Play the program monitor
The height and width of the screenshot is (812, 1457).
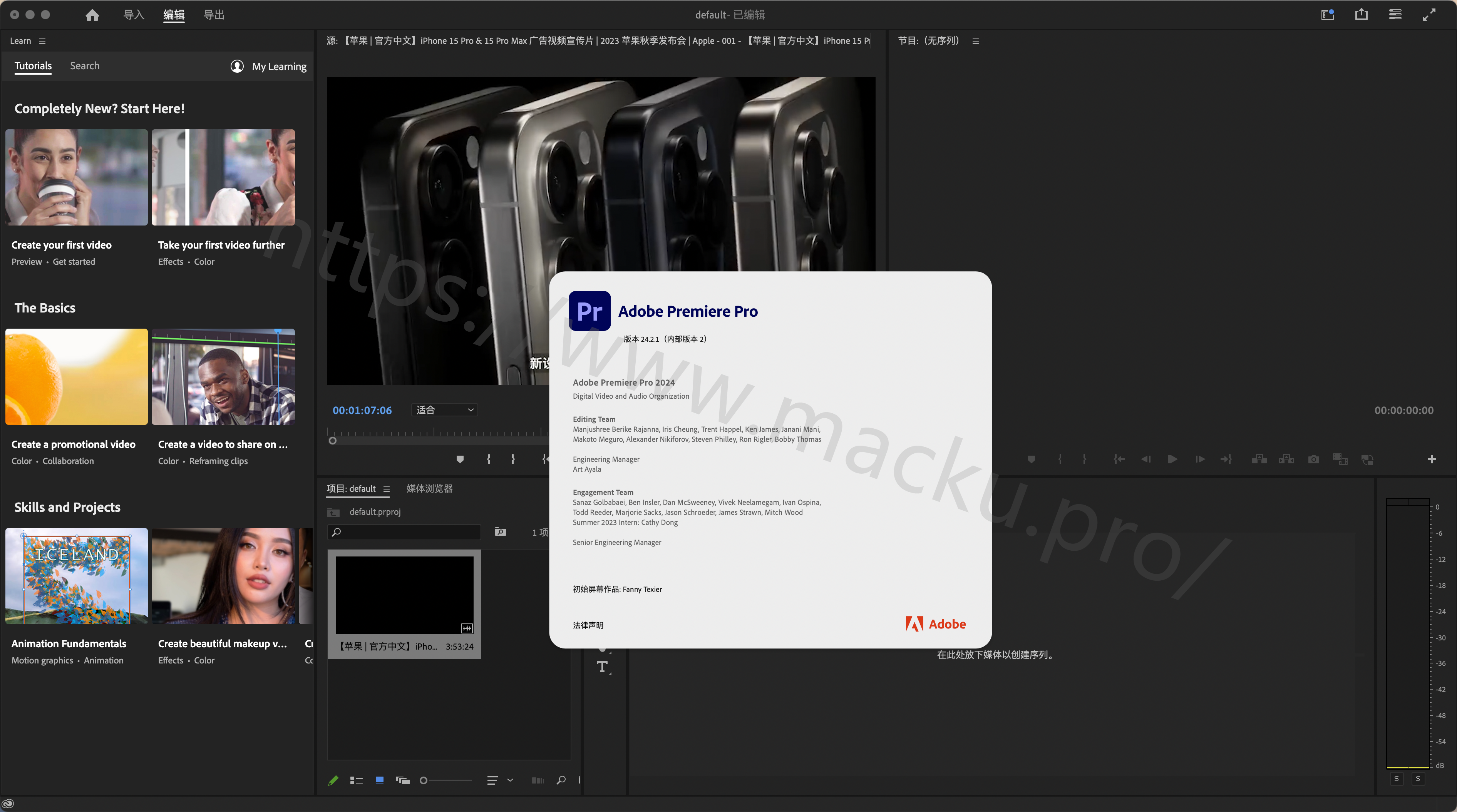1172,459
